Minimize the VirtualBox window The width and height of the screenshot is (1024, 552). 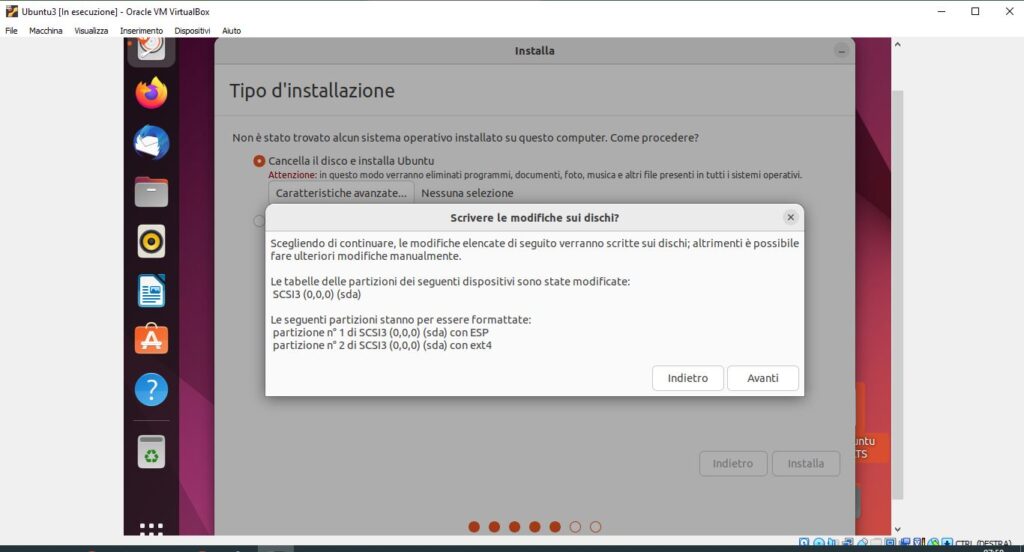click(x=941, y=11)
